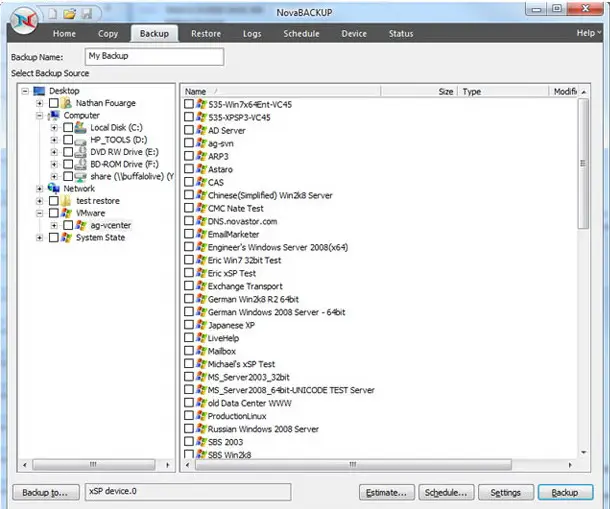Screen dimensions: 610x509
Task: Tick the System State checkbox
Action: click(54, 237)
